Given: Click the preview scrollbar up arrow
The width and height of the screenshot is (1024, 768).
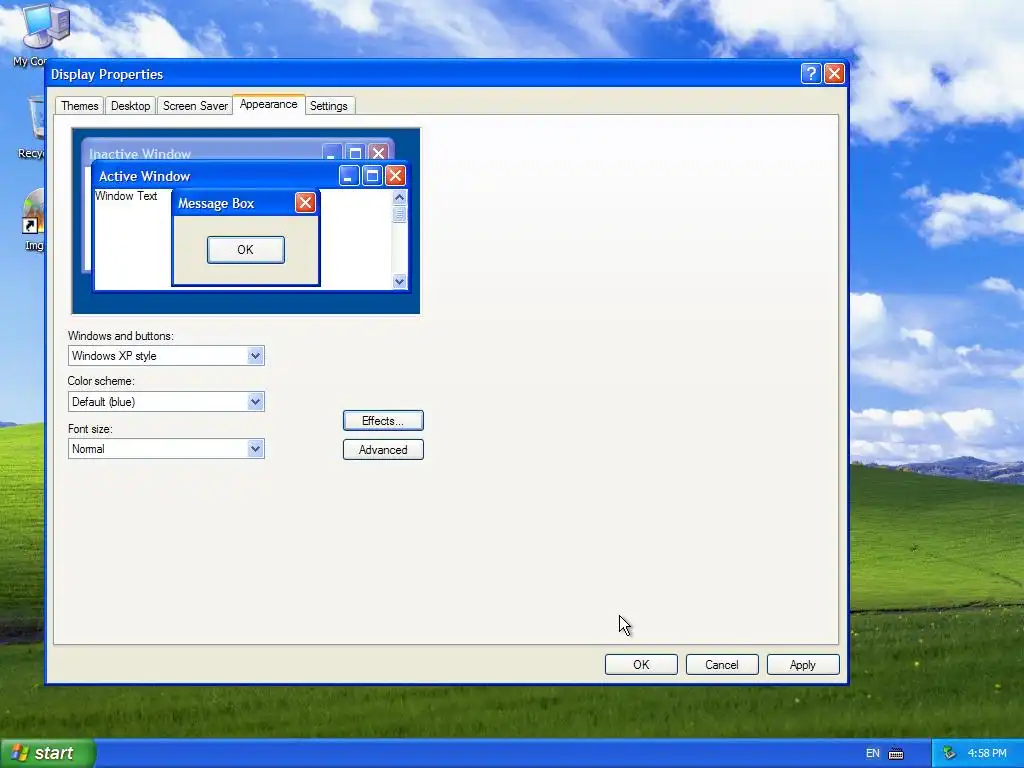Looking at the screenshot, I should pos(399,197).
